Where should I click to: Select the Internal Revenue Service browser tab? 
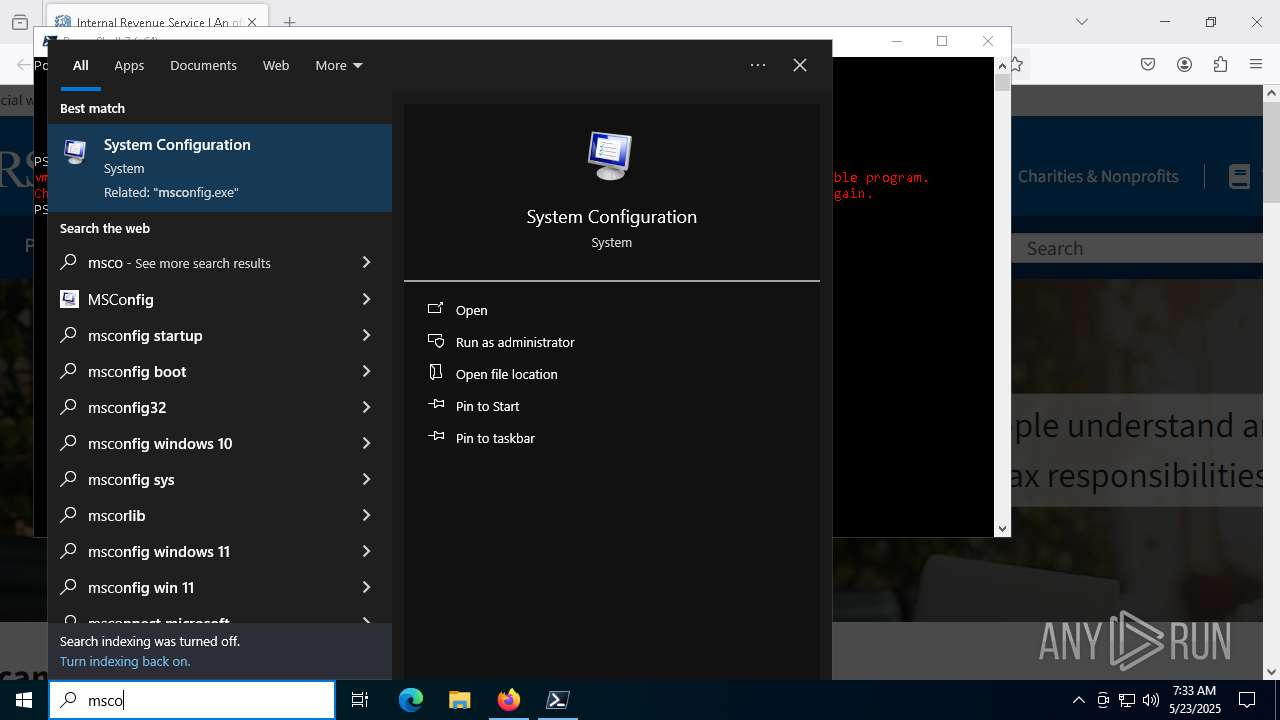[x=157, y=22]
